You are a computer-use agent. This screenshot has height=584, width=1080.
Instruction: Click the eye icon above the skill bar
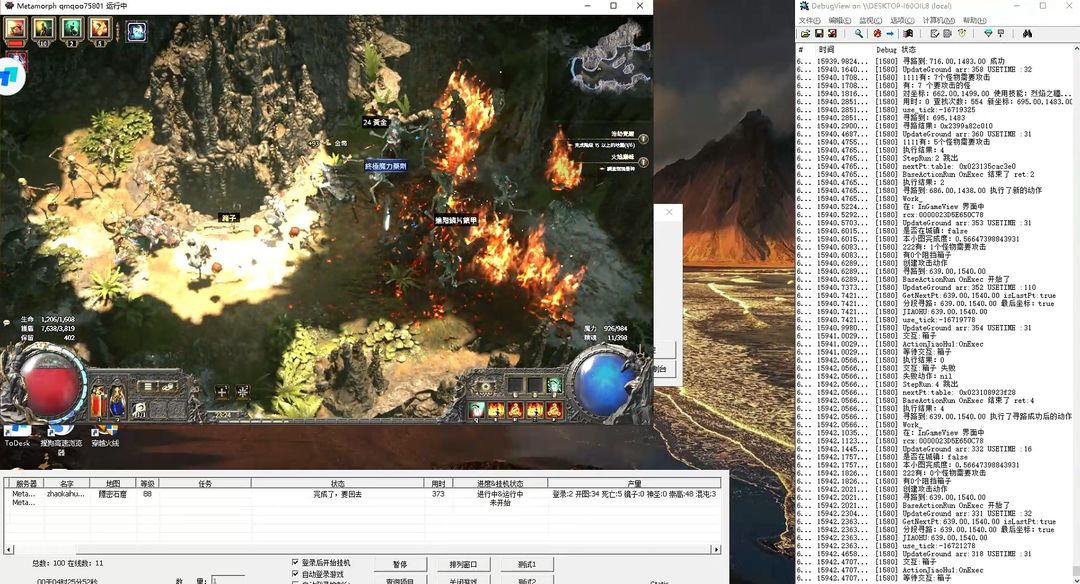(x=486, y=386)
